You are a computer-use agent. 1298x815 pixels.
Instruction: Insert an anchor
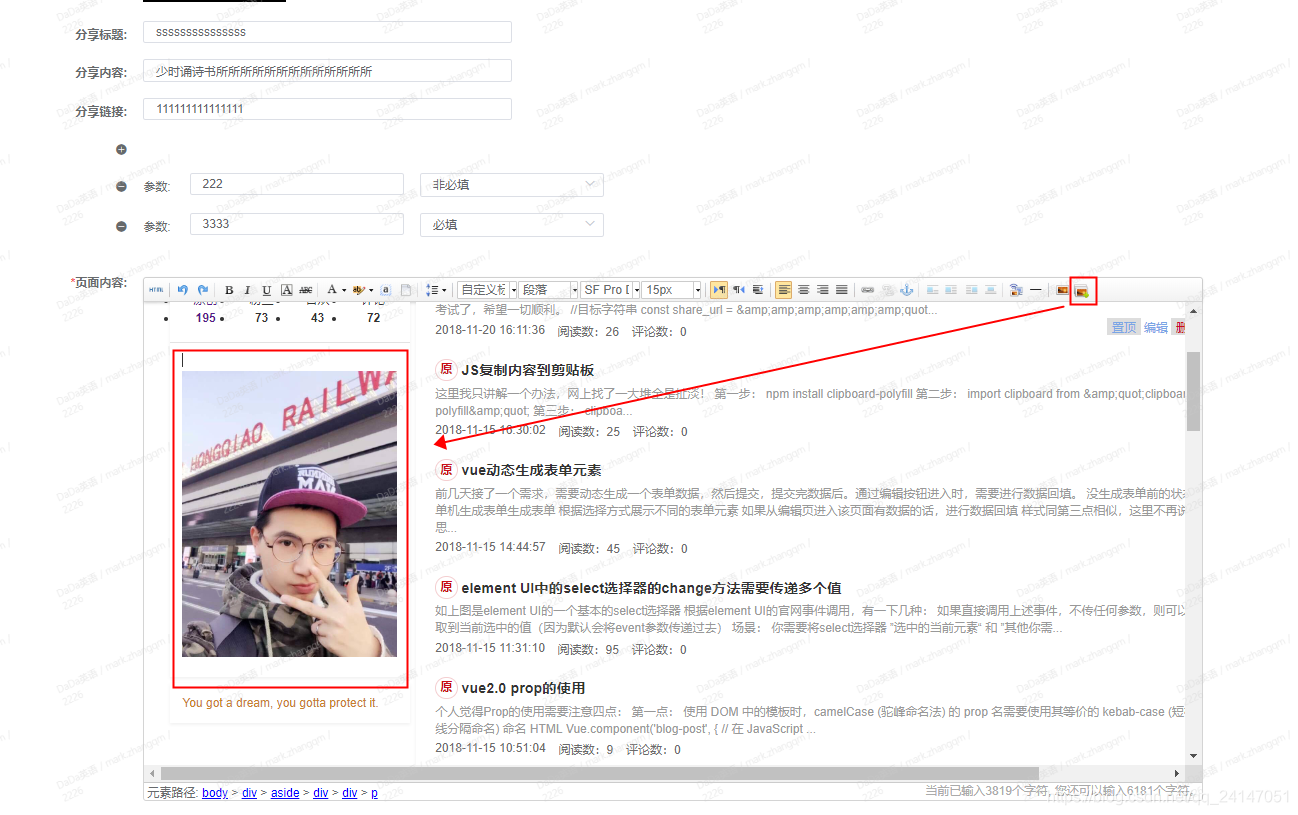tap(906, 290)
